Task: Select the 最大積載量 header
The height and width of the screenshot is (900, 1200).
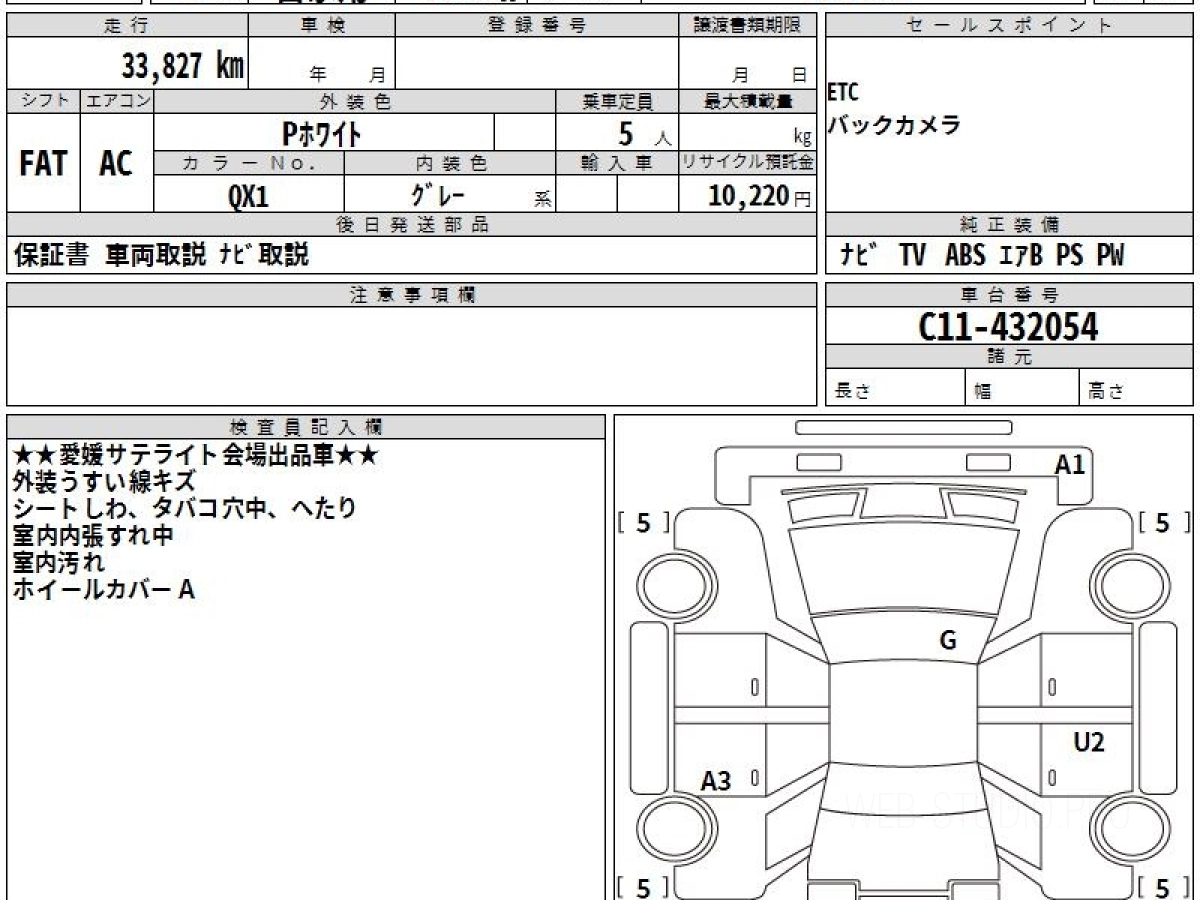Action: (747, 101)
